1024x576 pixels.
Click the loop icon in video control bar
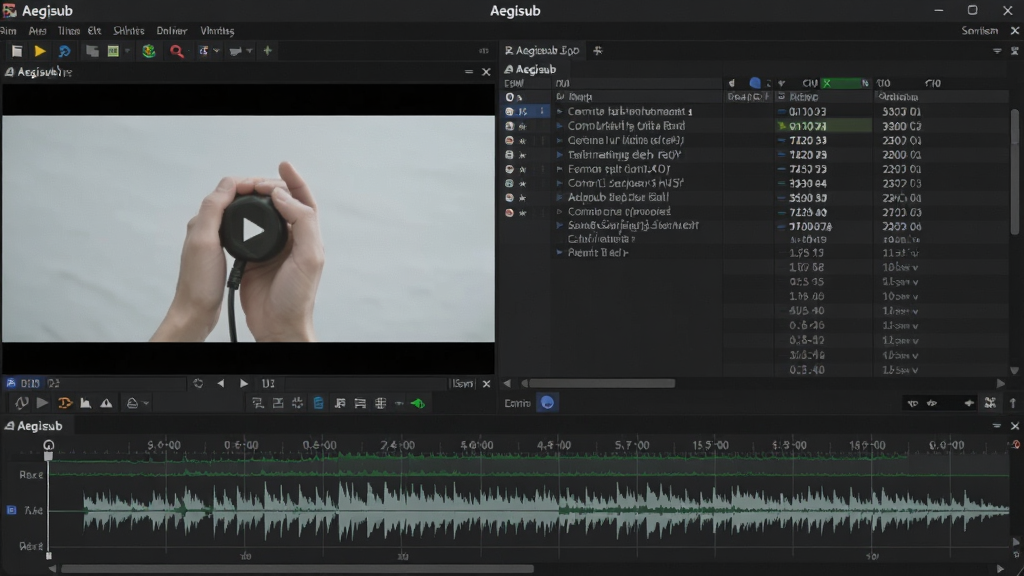(x=198, y=383)
